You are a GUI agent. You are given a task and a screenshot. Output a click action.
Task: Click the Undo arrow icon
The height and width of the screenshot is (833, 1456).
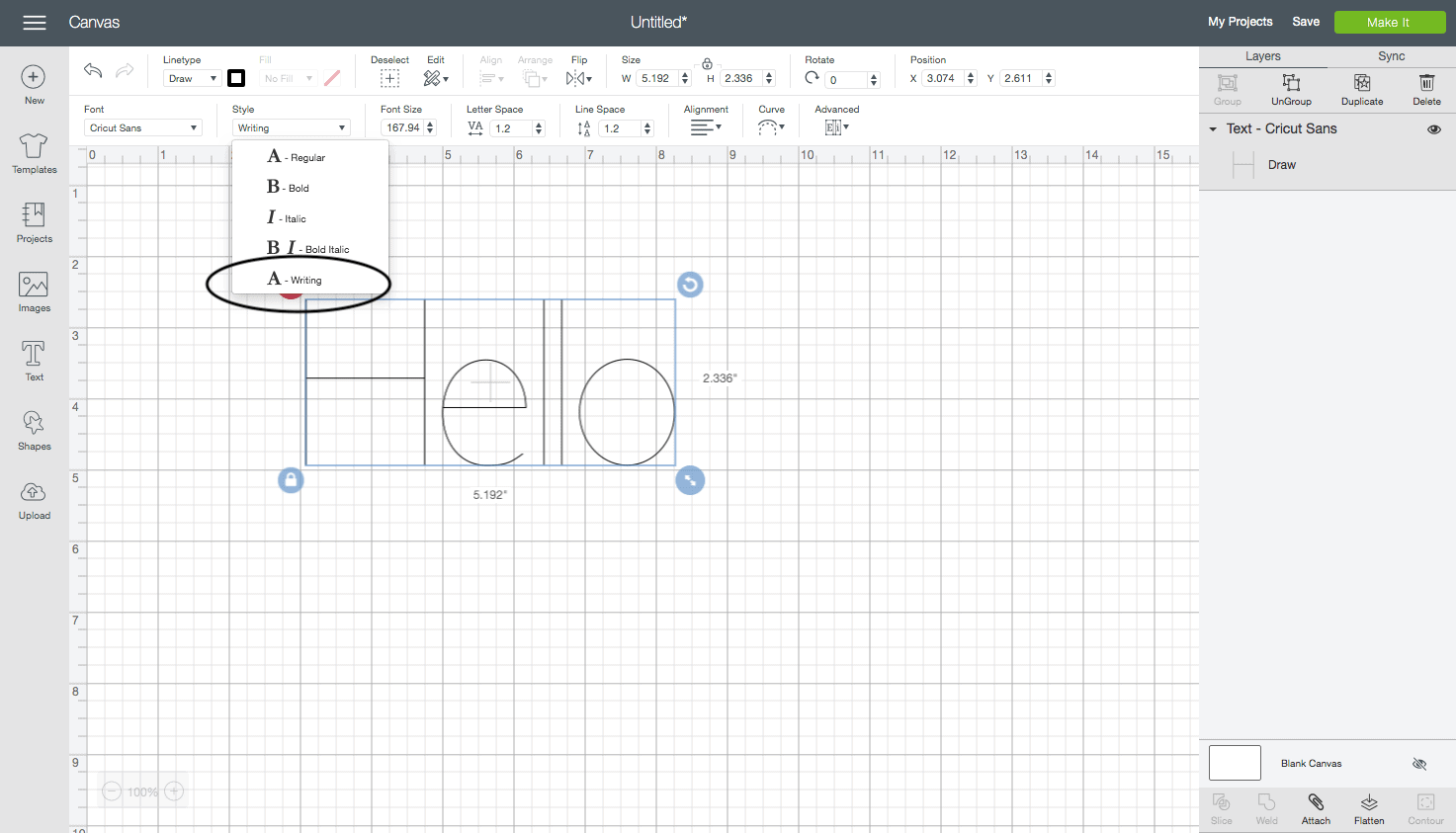click(93, 70)
